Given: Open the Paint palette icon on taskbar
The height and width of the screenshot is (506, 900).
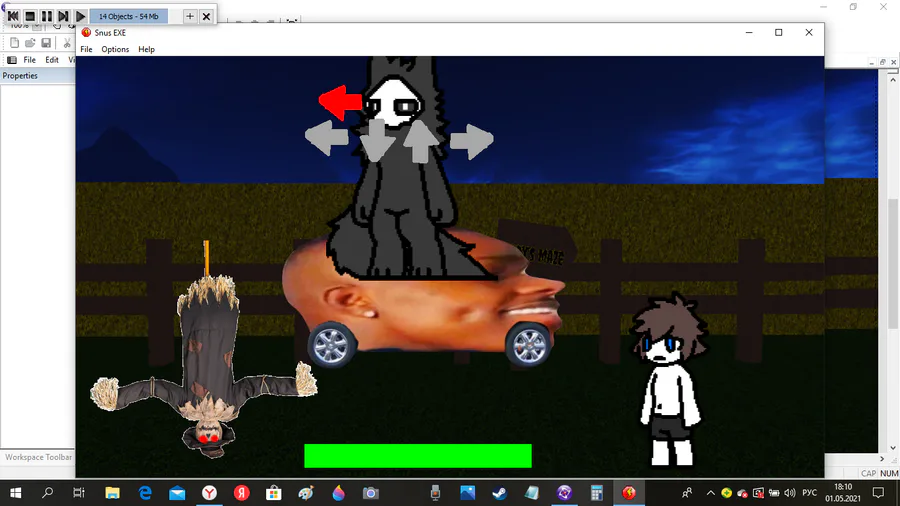Looking at the screenshot, I should tap(306, 493).
